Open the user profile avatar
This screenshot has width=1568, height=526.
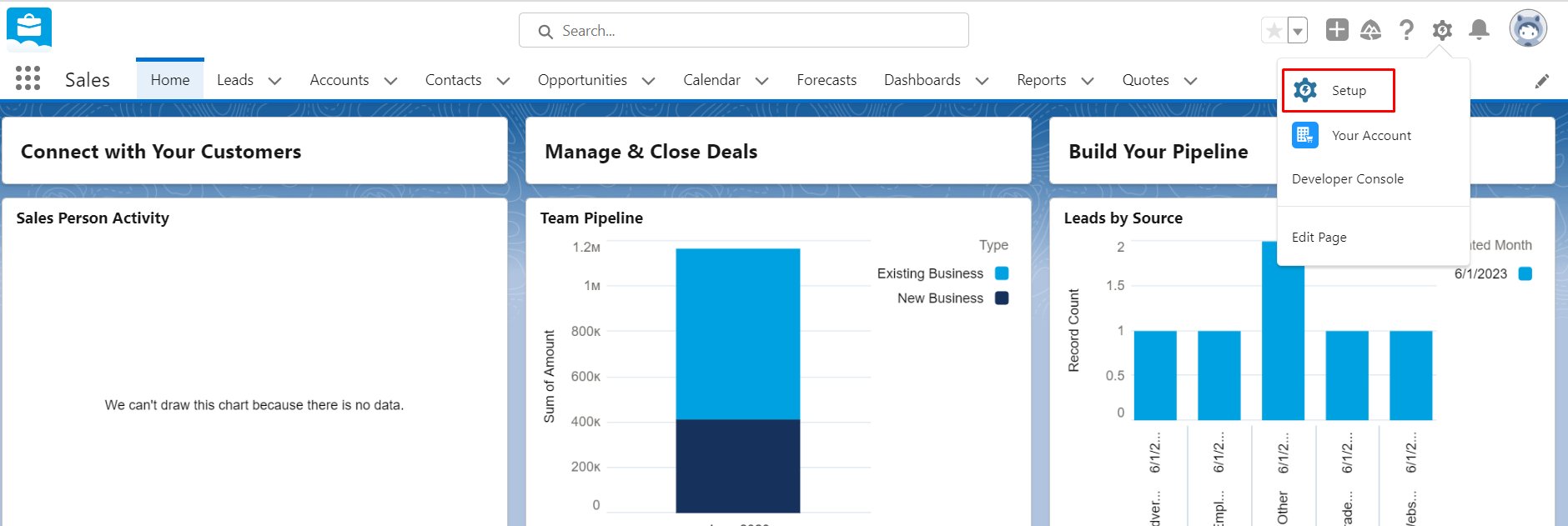pyautogui.click(x=1528, y=29)
